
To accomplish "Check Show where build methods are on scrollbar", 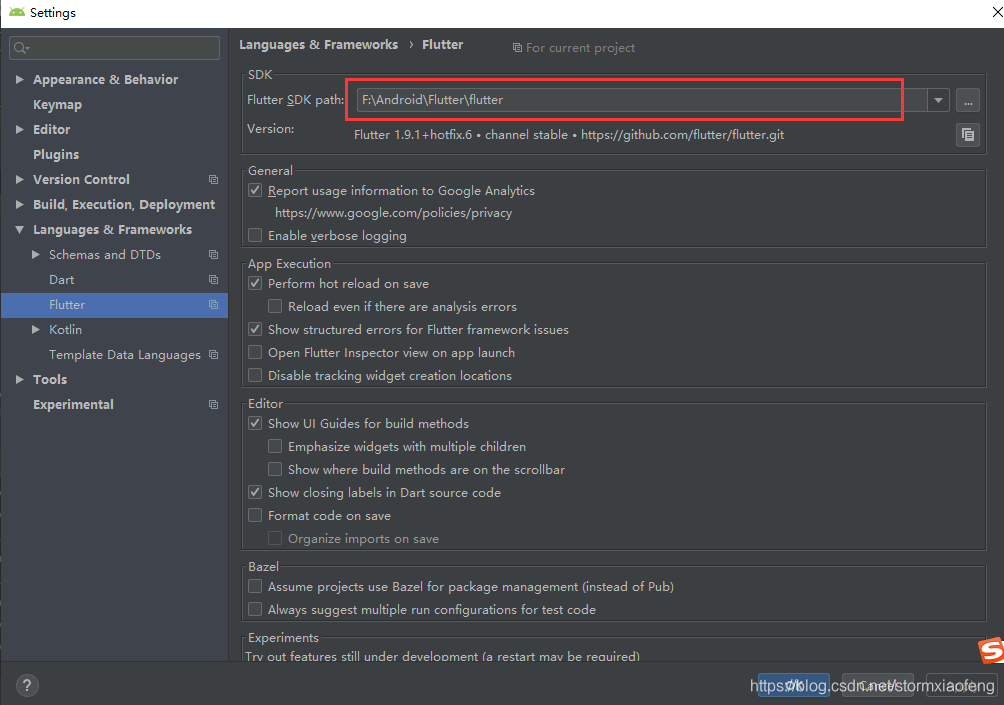I will tap(275, 469).
